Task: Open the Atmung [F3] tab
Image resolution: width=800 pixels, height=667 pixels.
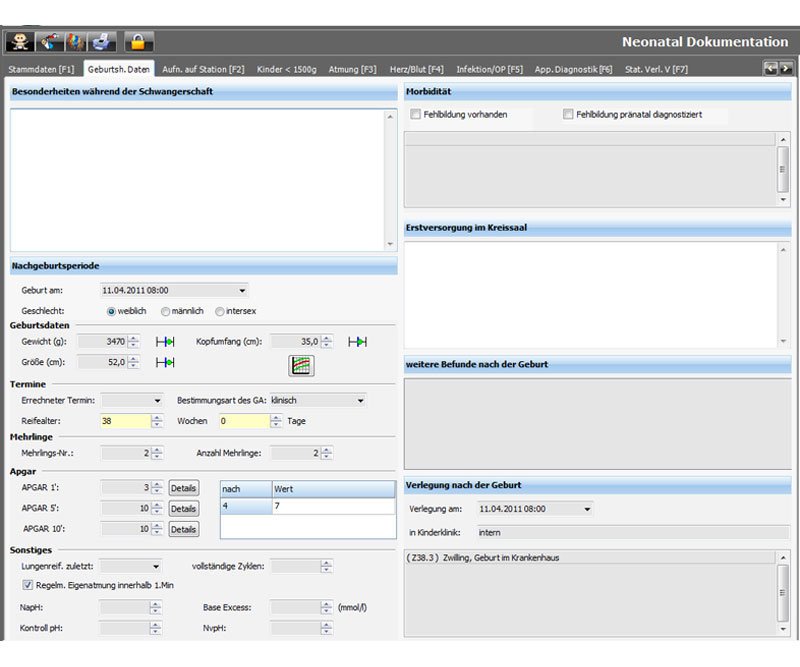Action: click(353, 69)
